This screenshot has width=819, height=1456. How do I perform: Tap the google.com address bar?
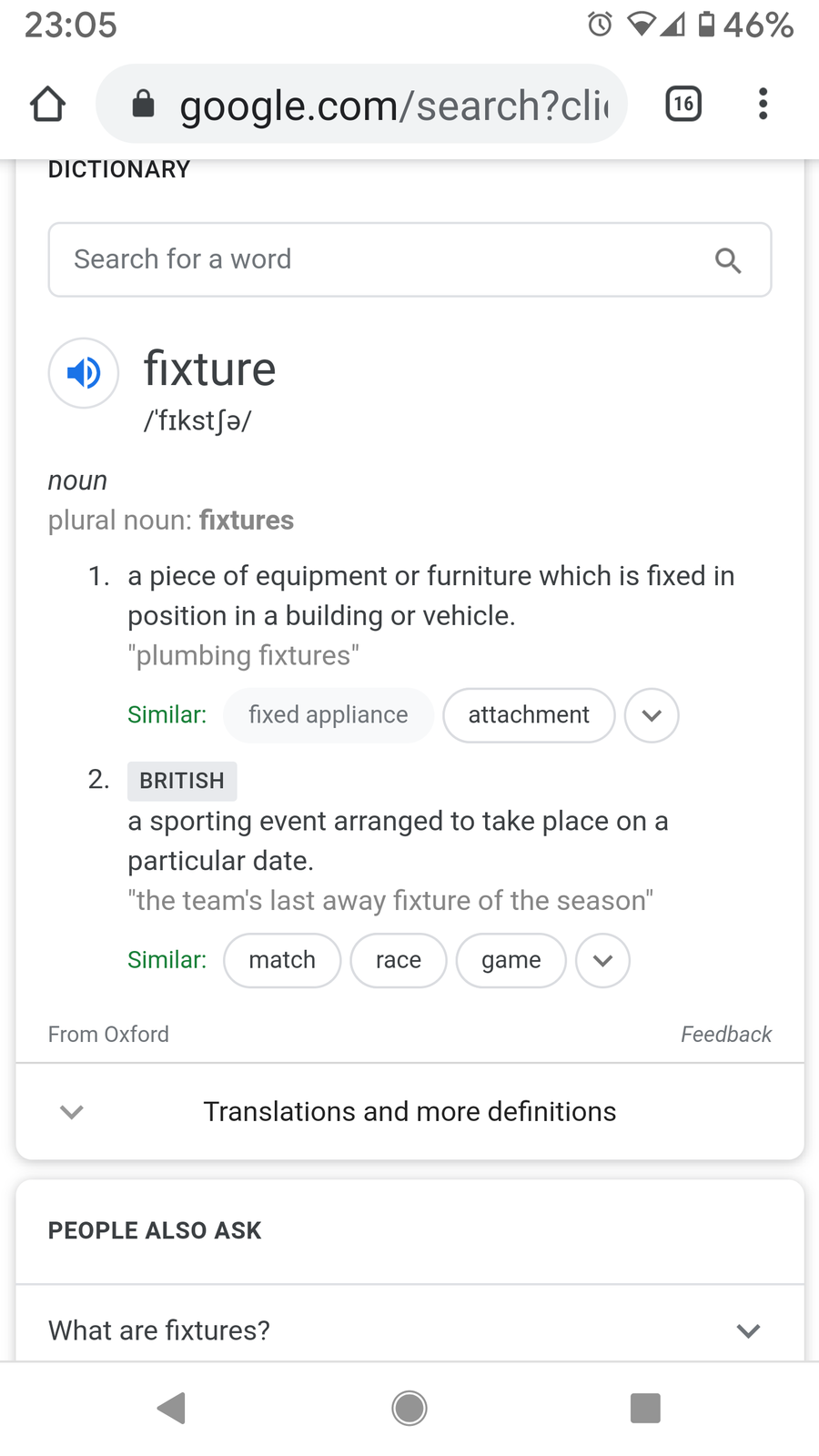tap(391, 105)
